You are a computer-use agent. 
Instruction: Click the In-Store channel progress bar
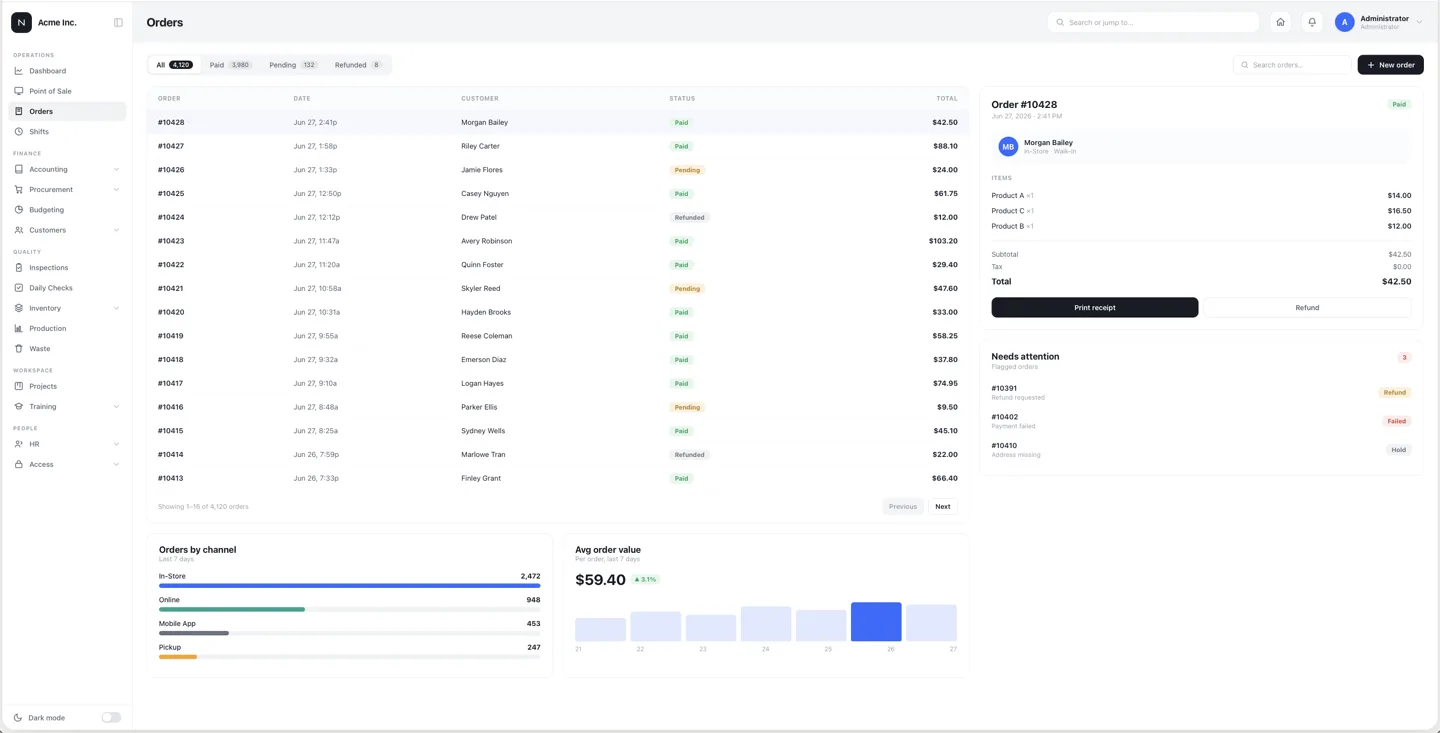[x=349, y=586]
